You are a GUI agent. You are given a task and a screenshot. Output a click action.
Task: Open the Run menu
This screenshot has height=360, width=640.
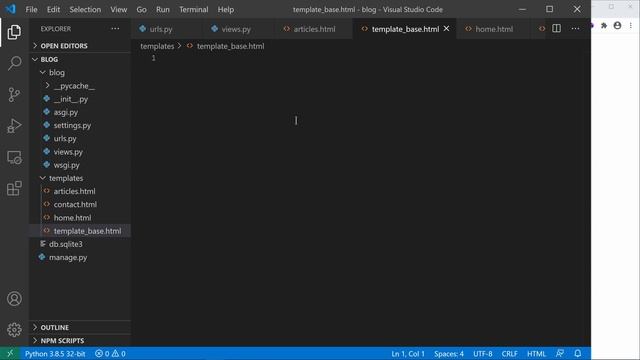[x=162, y=9]
